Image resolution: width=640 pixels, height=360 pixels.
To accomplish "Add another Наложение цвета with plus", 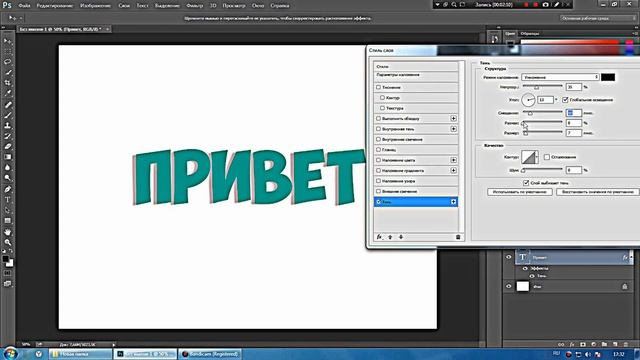I will point(453,160).
